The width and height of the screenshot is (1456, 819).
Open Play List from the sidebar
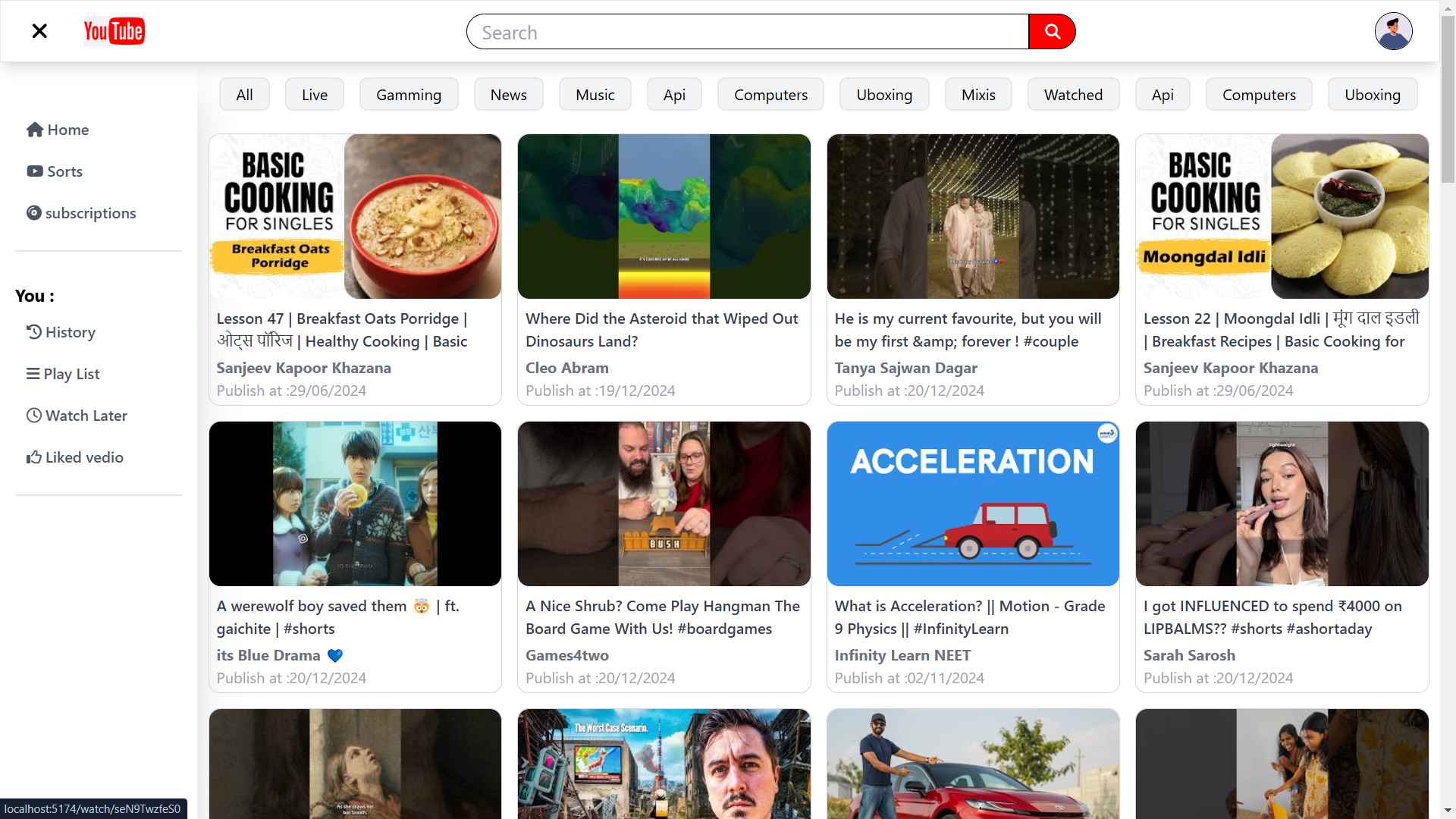(x=63, y=374)
